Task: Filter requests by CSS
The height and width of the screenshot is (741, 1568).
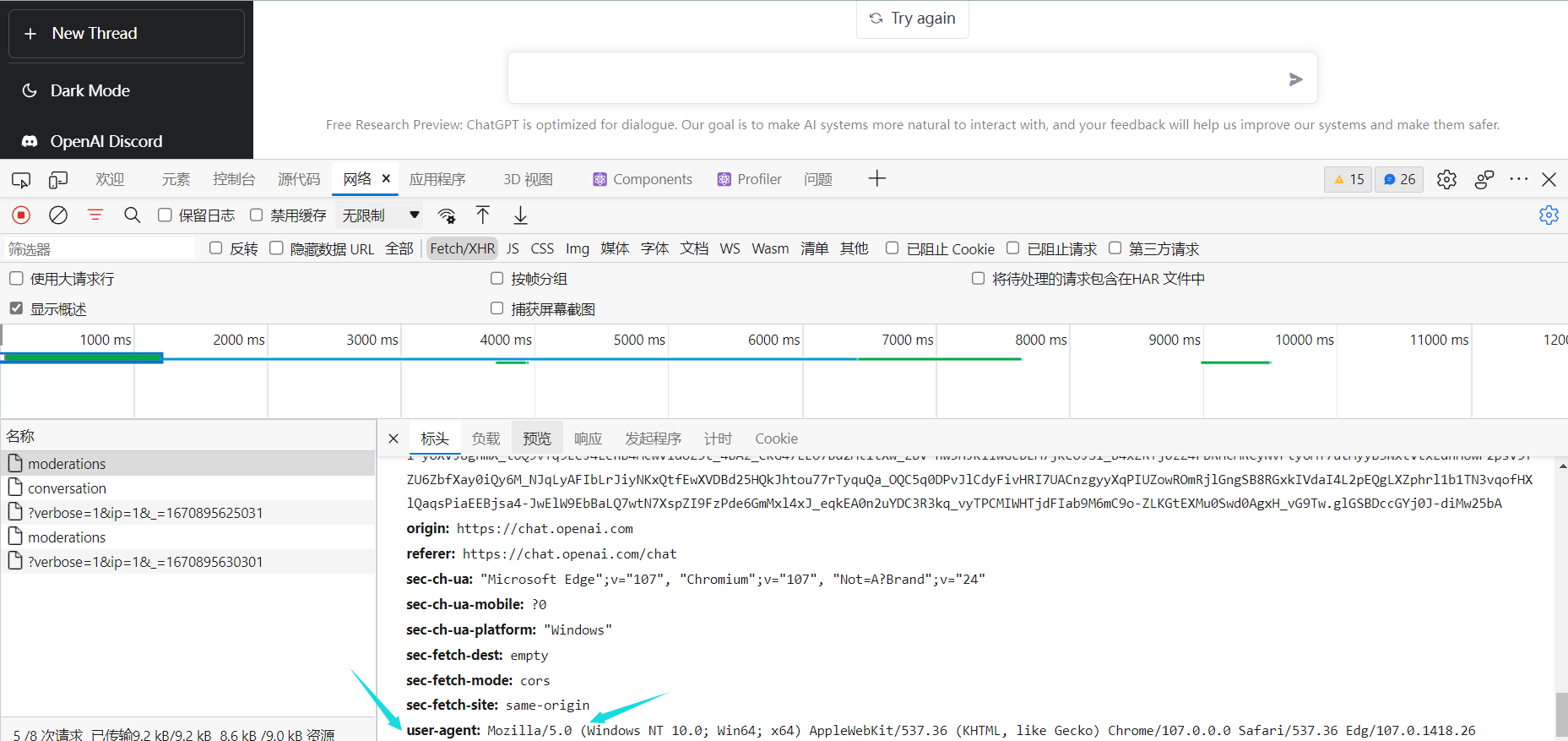Action: click(542, 248)
